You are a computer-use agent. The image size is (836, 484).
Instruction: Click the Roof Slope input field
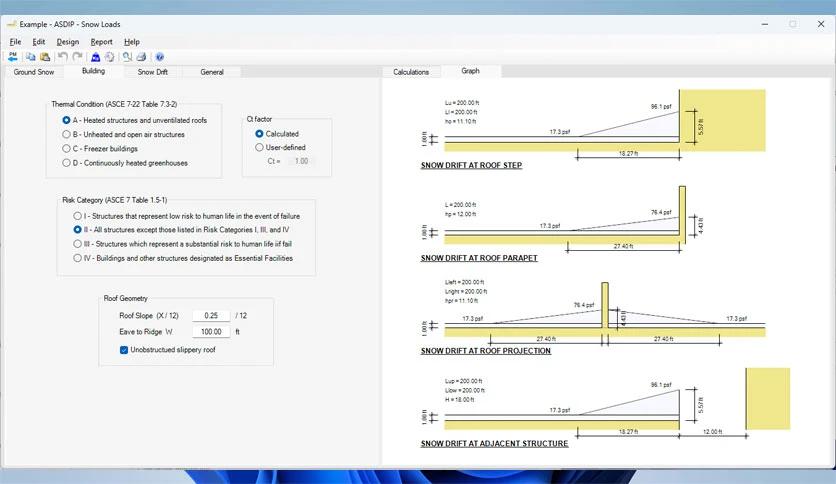click(211, 316)
